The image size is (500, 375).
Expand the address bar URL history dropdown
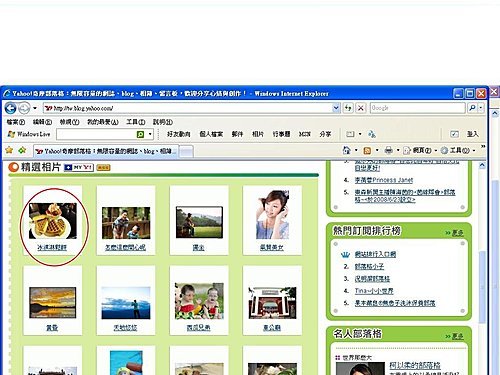pos(336,108)
